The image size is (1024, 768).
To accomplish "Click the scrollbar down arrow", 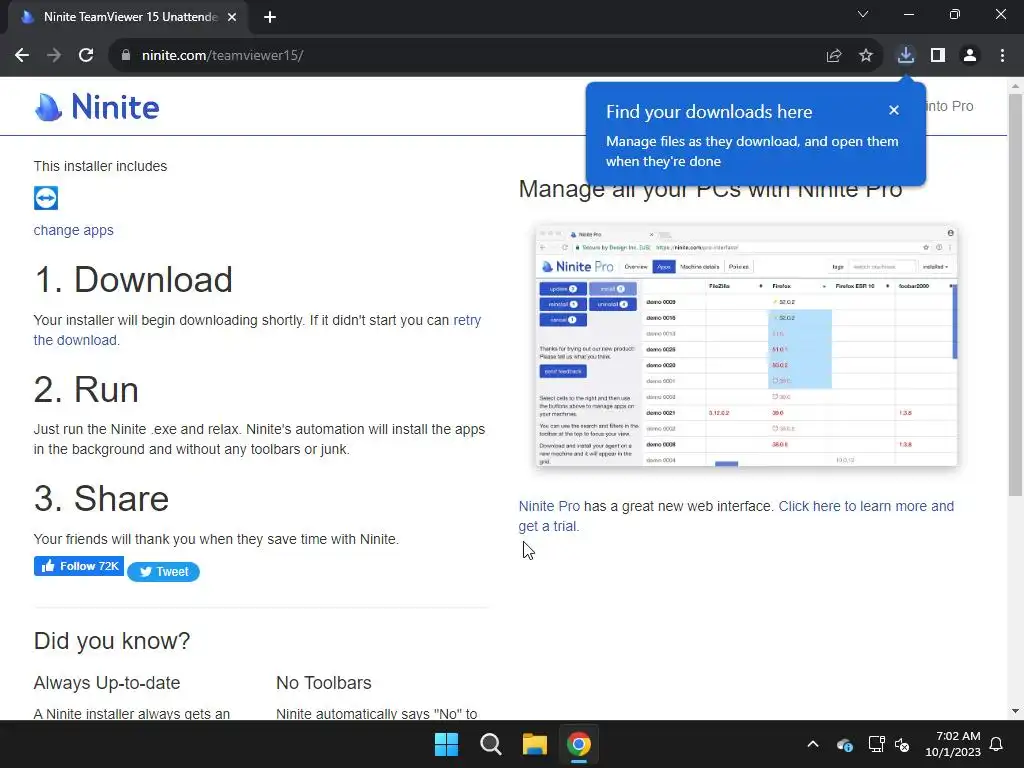I will pyautogui.click(x=1016, y=711).
